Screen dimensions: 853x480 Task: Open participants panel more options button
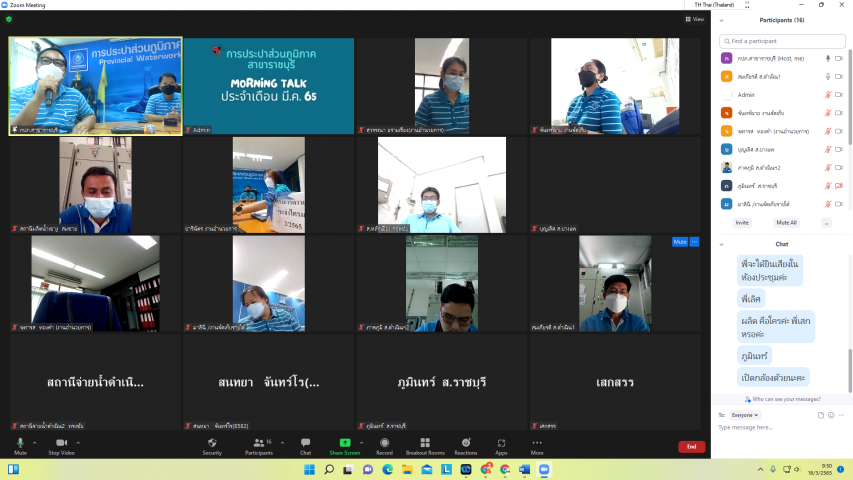click(826, 223)
